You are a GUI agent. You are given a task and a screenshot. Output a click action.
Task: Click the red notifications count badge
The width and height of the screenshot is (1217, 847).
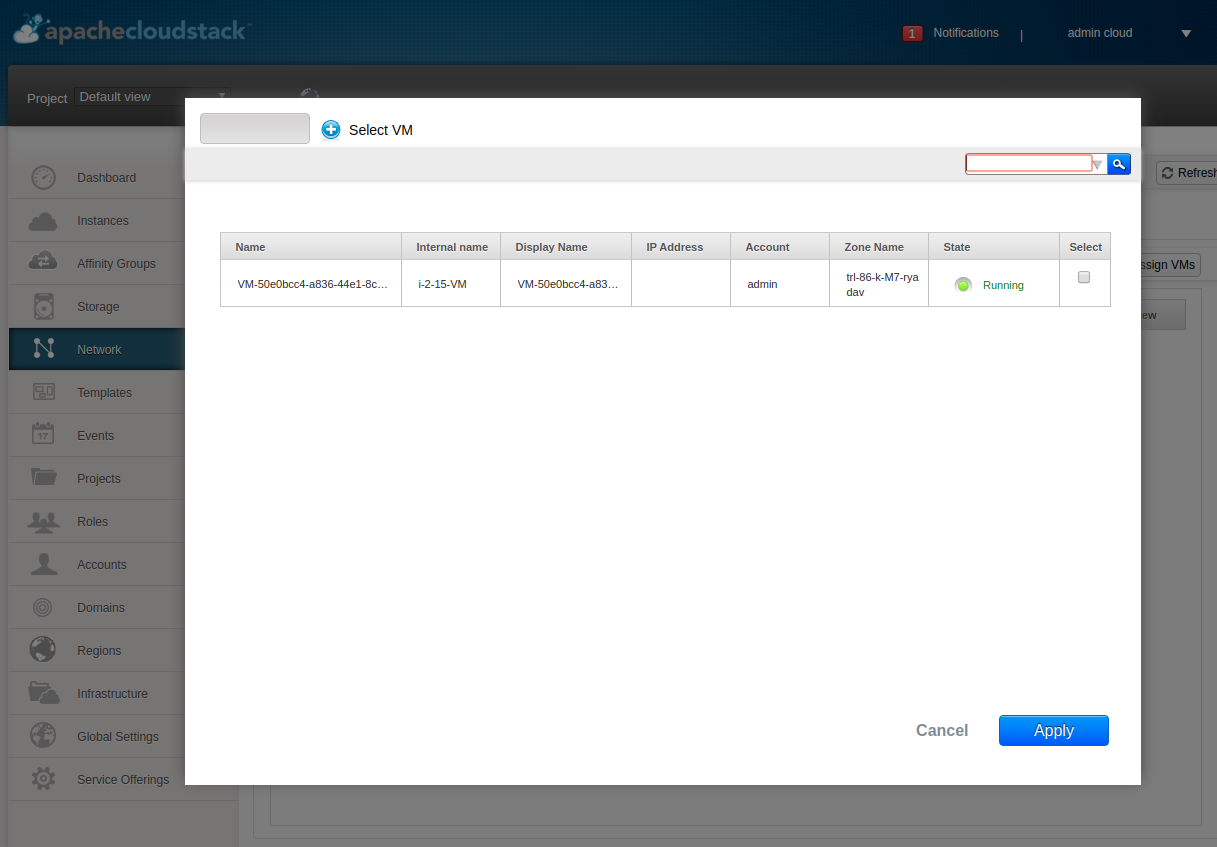coord(912,33)
